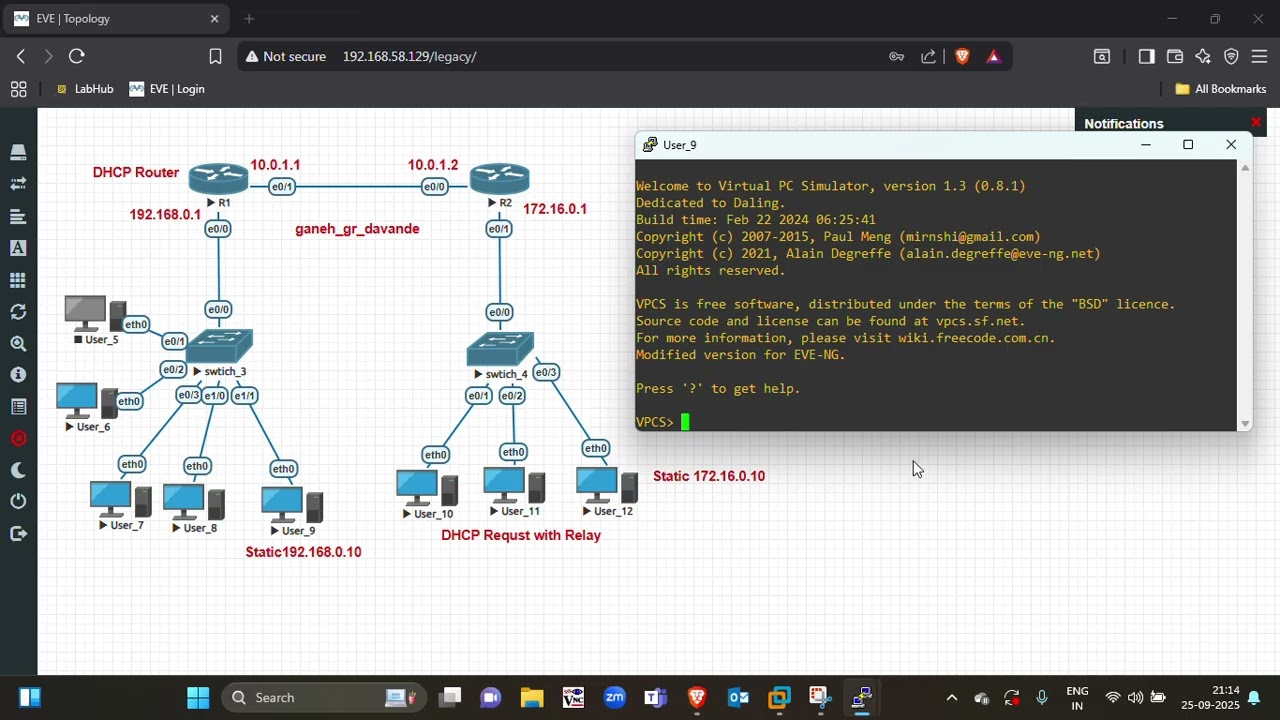This screenshot has width=1280, height=720.
Task: Click the User_6 PC node
Action: (x=87, y=401)
